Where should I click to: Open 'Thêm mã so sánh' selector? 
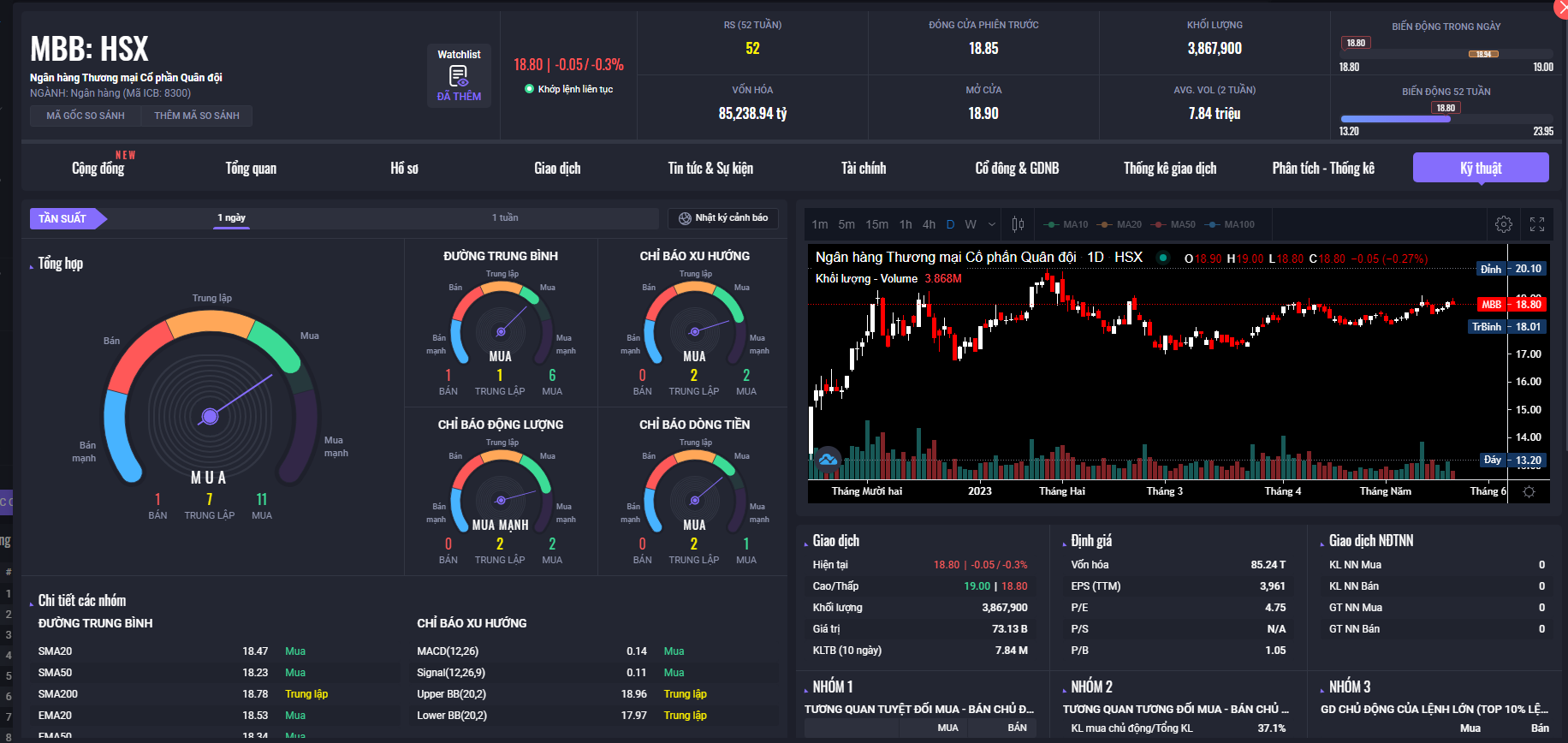(x=197, y=116)
